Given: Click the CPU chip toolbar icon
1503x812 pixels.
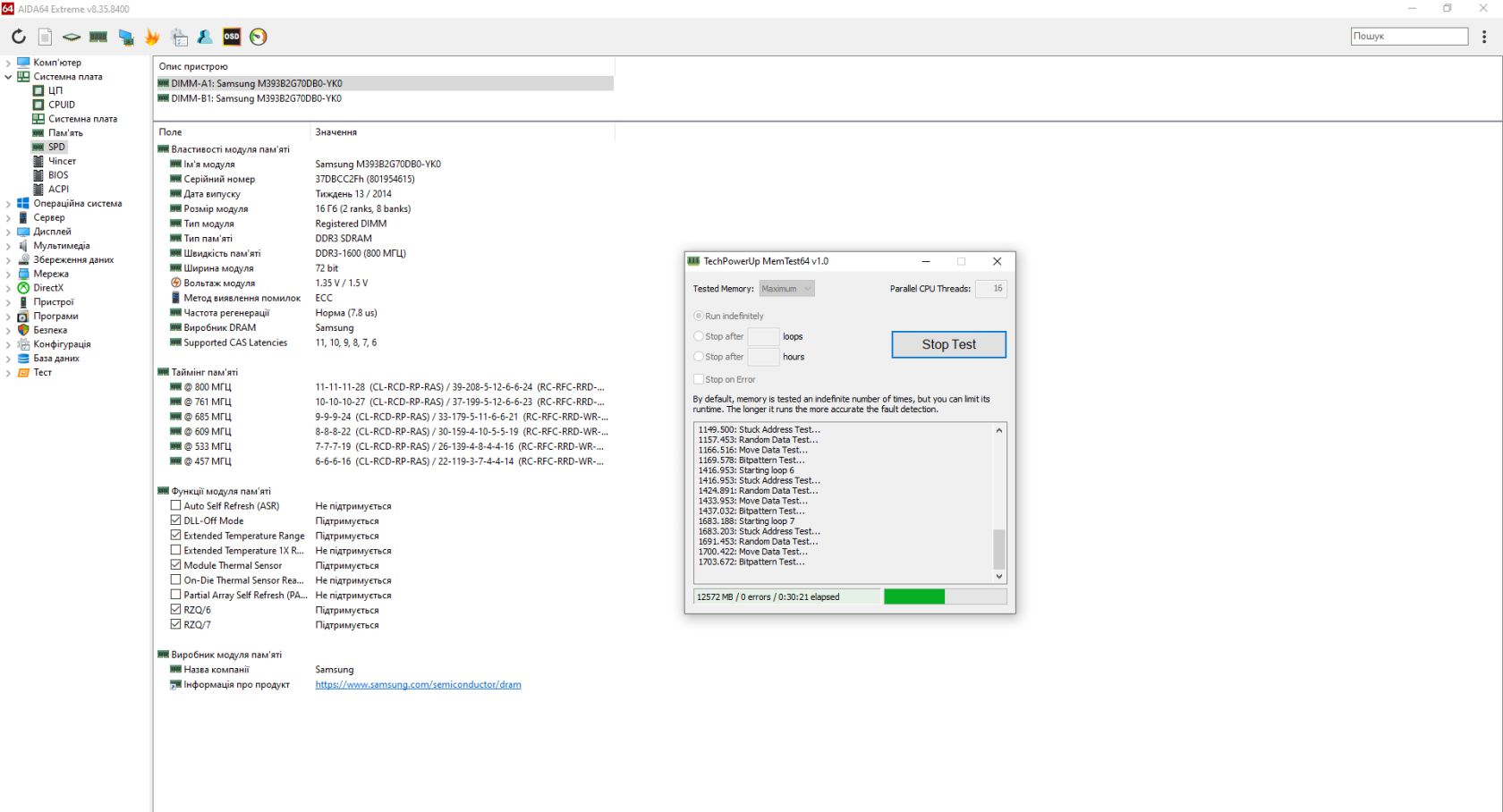Looking at the screenshot, I should coord(72,37).
